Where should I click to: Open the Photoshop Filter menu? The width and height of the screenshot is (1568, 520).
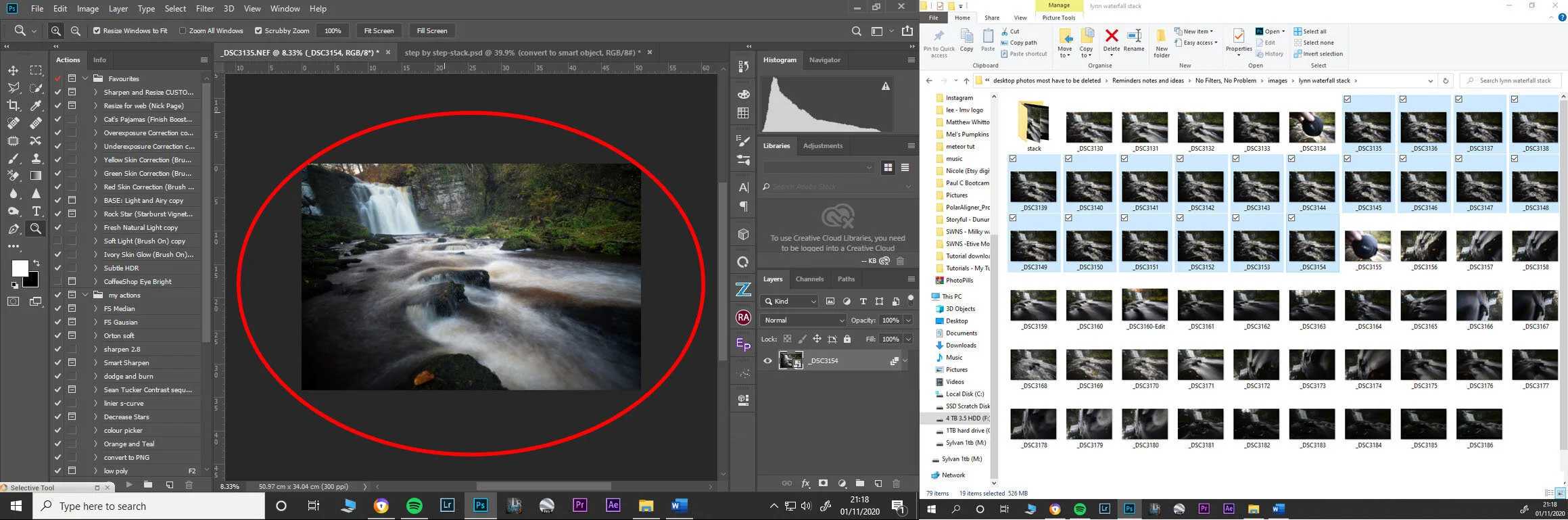point(204,9)
